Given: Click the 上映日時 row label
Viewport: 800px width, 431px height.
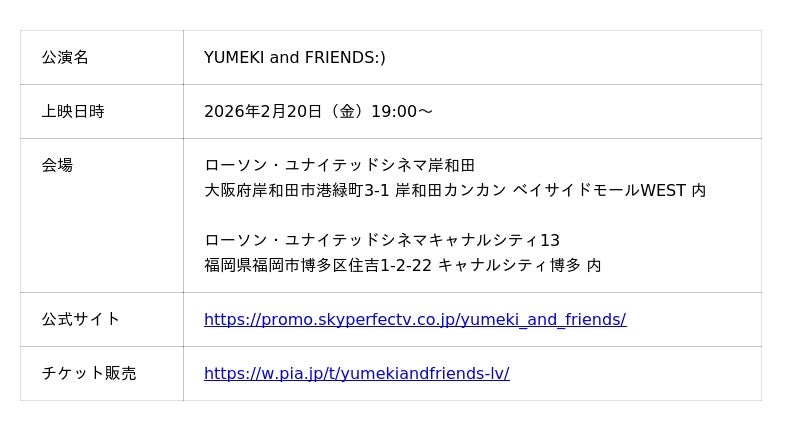Looking at the screenshot, I should point(73,112).
